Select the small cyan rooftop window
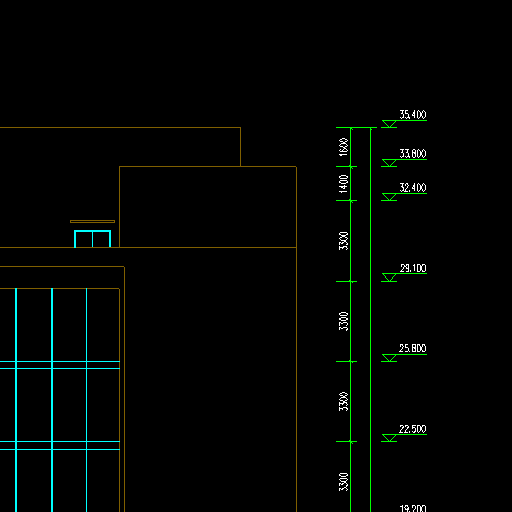Viewport: 512px width, 512px height. [x=92, y=239]
